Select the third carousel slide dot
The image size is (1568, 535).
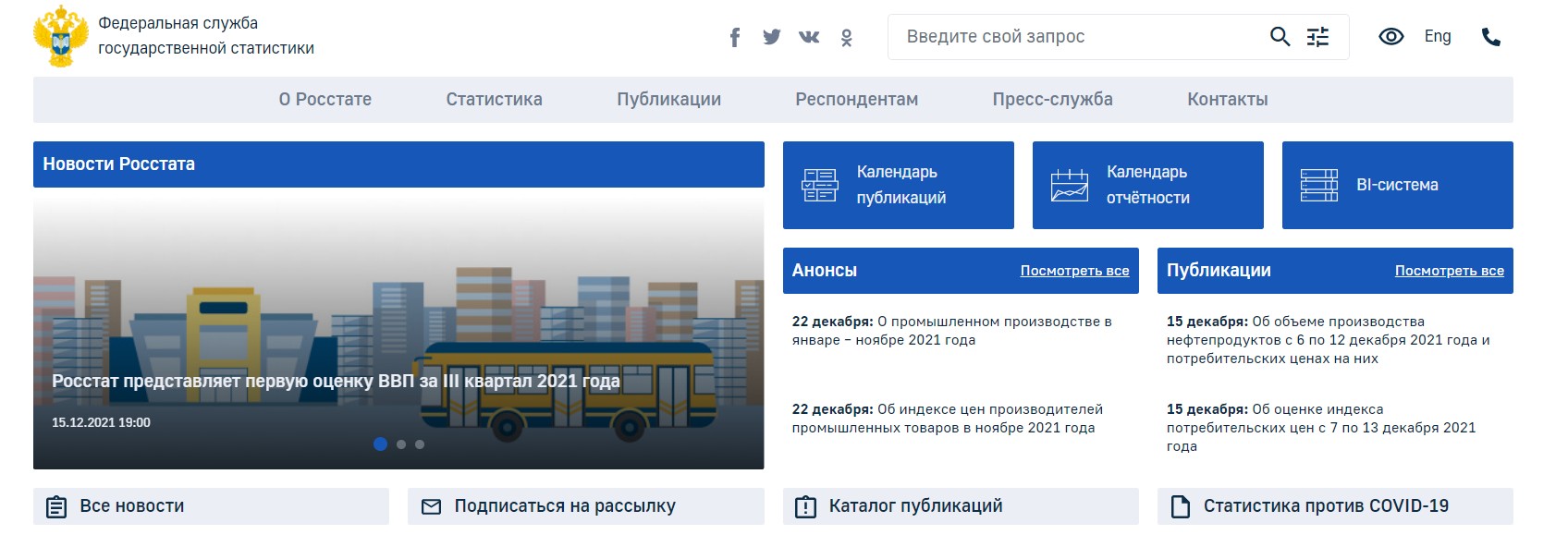coord(420,444)
